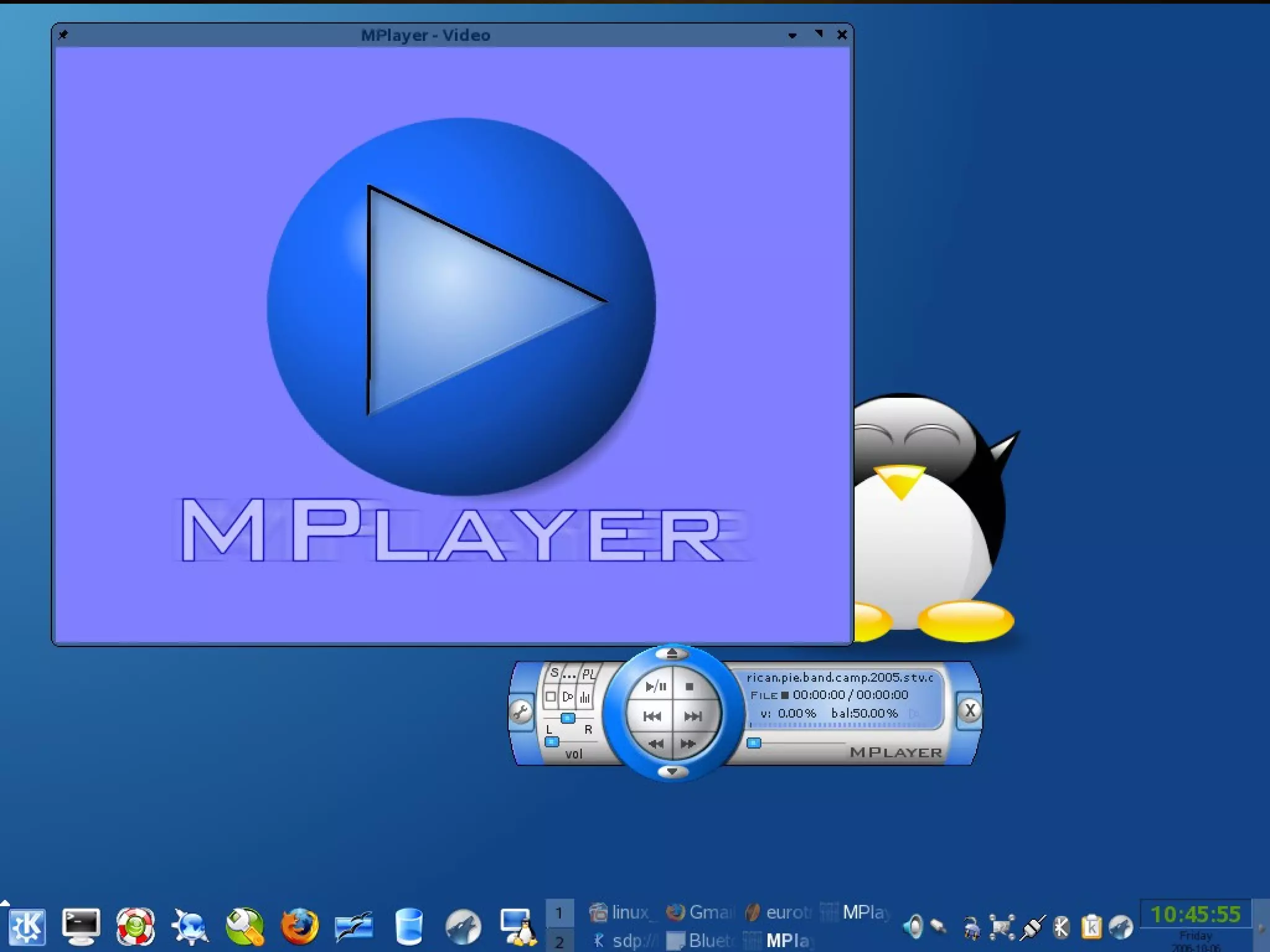Switch to the Gmail Firefox taskbar entry
The width and height of the screenshot is (1270, 952).
pos(699,912)
